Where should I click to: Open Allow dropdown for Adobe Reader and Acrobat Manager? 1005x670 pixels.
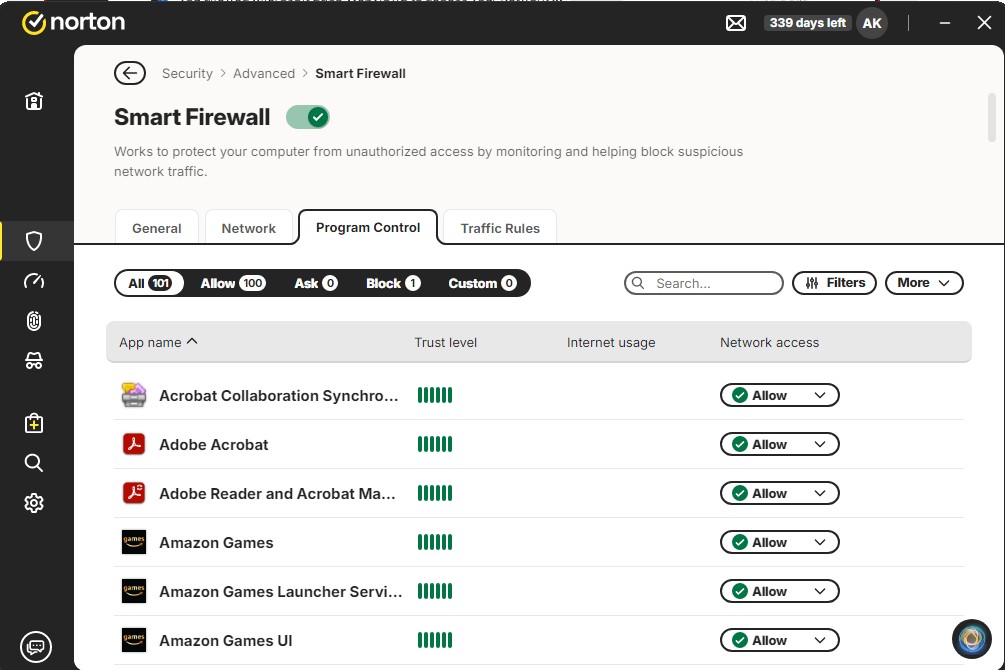pos(779,493)
